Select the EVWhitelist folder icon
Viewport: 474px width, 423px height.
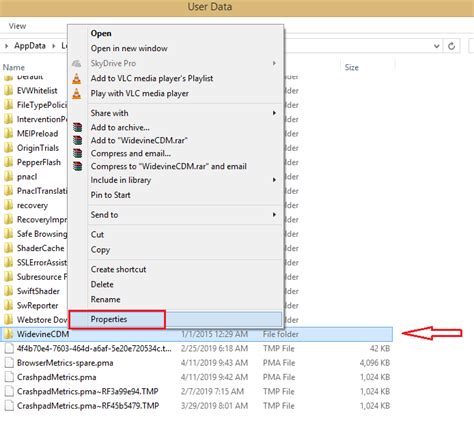(8, 90)
